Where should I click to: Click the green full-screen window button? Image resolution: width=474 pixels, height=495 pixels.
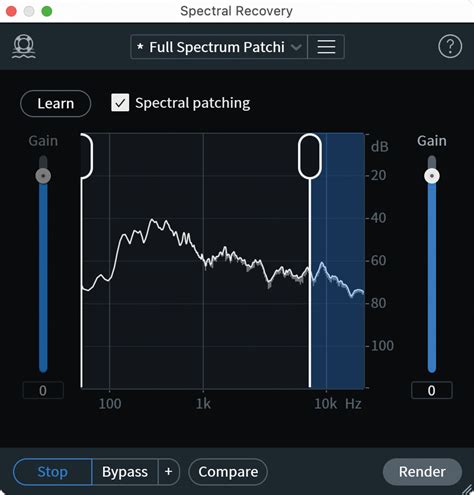47,11
